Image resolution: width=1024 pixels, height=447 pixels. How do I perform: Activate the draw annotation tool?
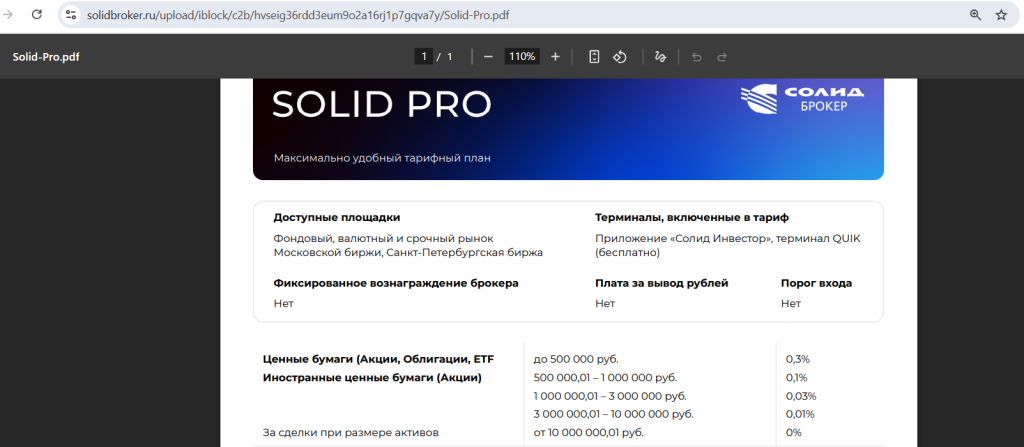[660, 57]
